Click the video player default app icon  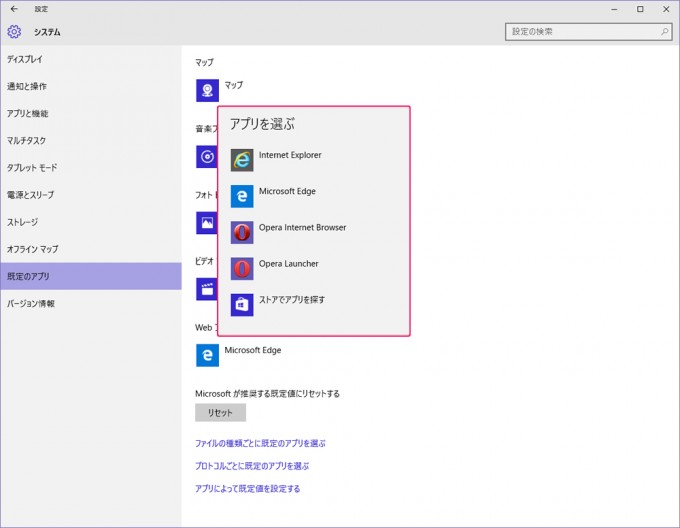[x=206, y=289]
